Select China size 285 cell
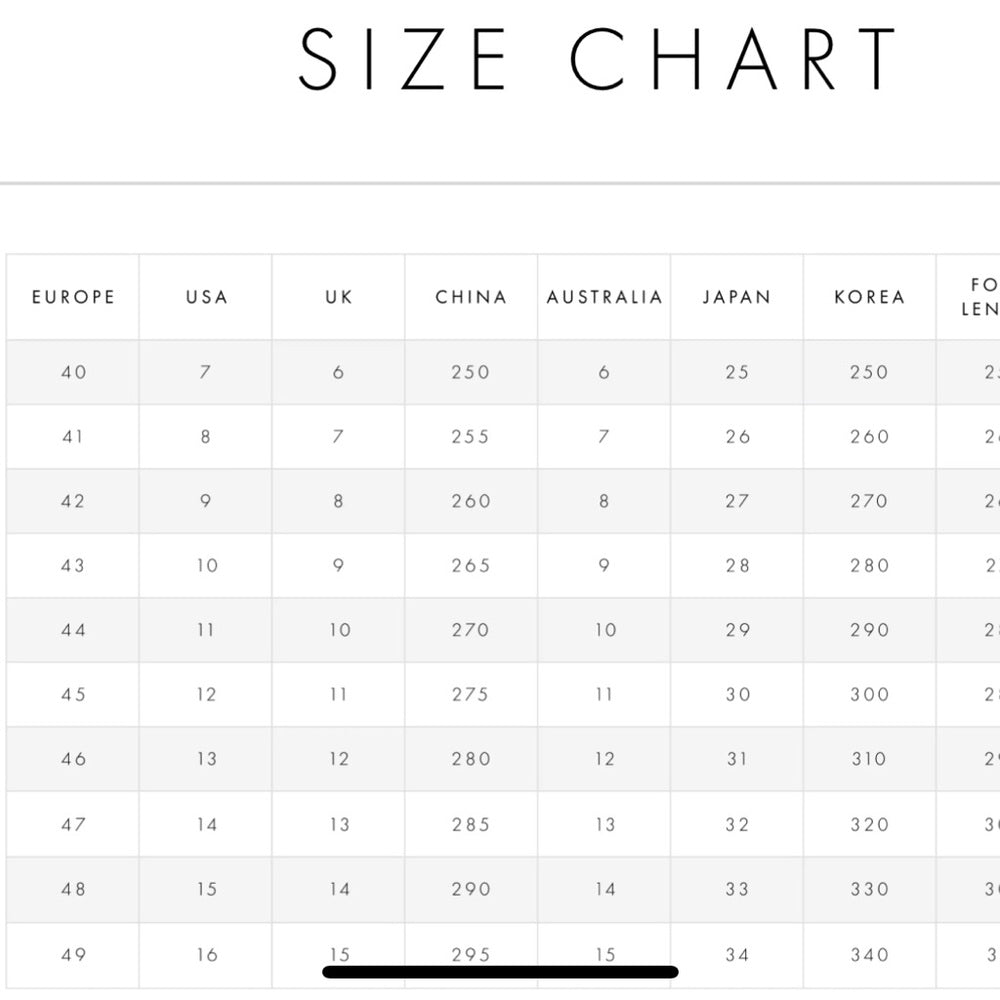This screenshot has height=1000, width=1000. [x=471, y=825]
